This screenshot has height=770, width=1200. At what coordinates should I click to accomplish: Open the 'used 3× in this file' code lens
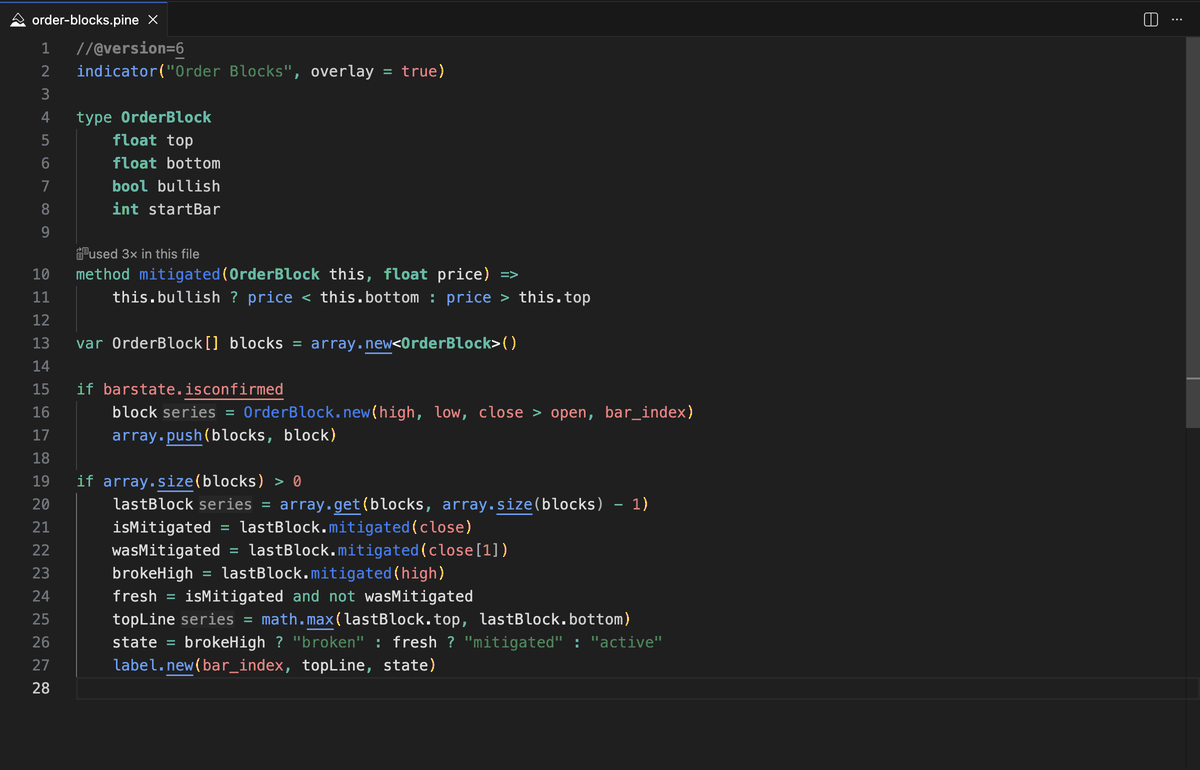point(144,254)
